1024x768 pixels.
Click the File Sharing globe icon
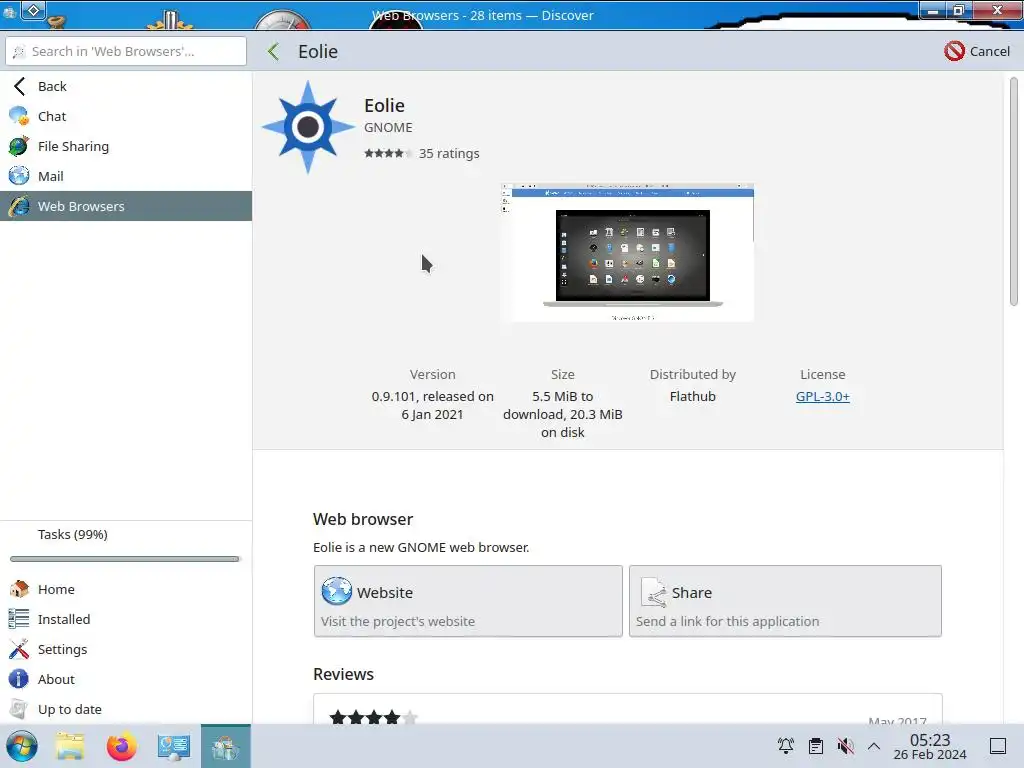click(19, 146)
